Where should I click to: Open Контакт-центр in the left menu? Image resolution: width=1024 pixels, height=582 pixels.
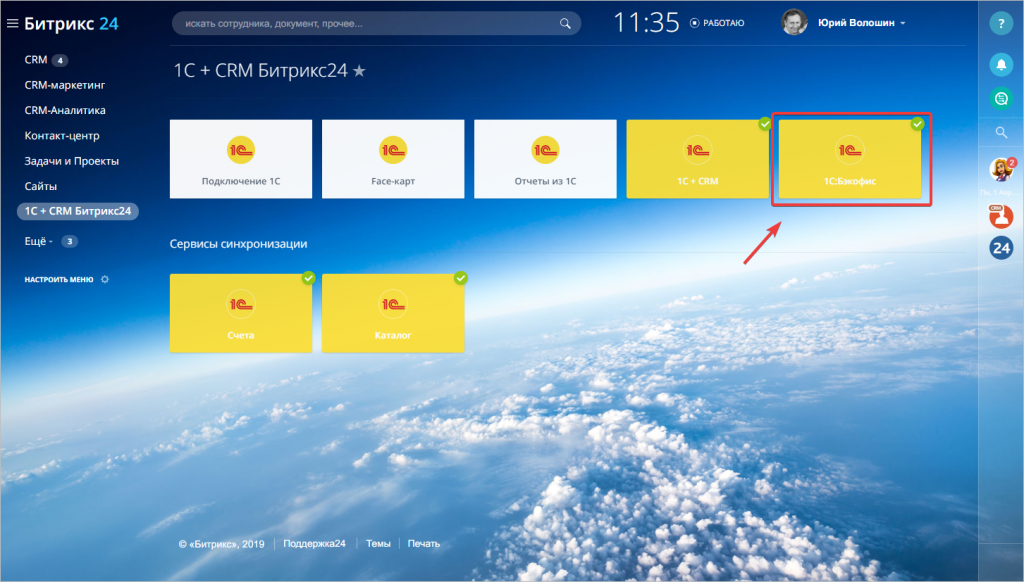tap(62, 136)
